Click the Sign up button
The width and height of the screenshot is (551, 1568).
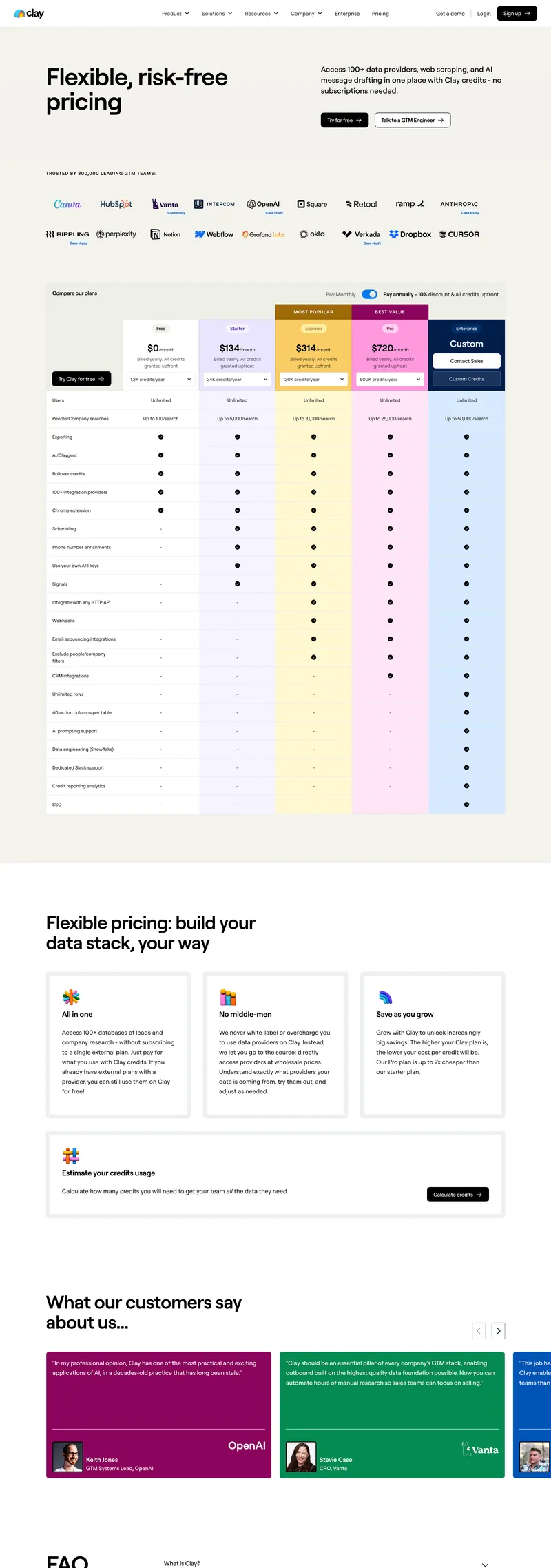point(517,14)
